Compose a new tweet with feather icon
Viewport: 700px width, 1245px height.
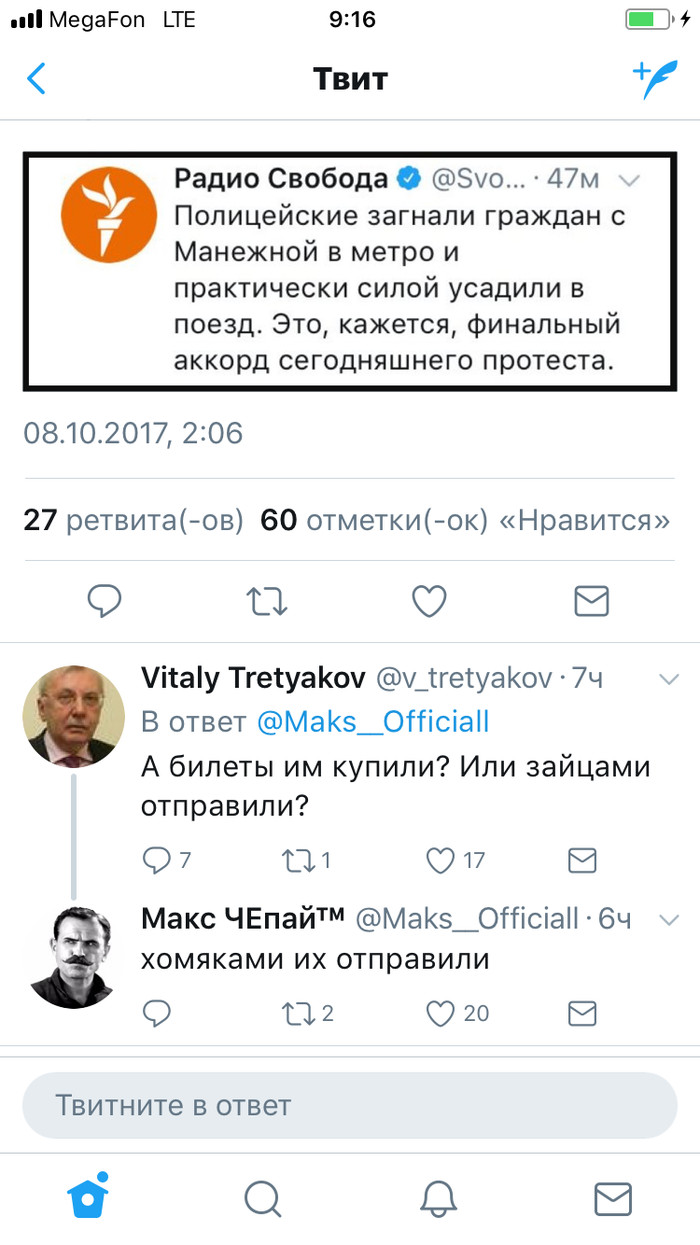coord(654,79)
